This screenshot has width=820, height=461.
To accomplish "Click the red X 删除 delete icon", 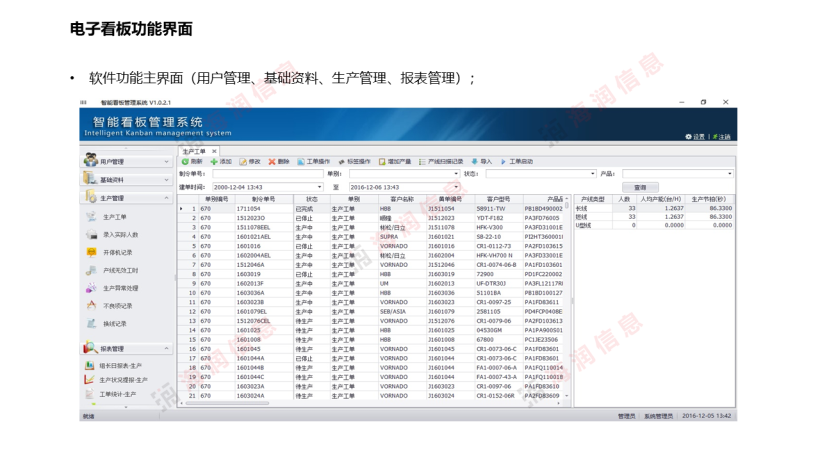I will pyautogui.click(x=272, y=162).
